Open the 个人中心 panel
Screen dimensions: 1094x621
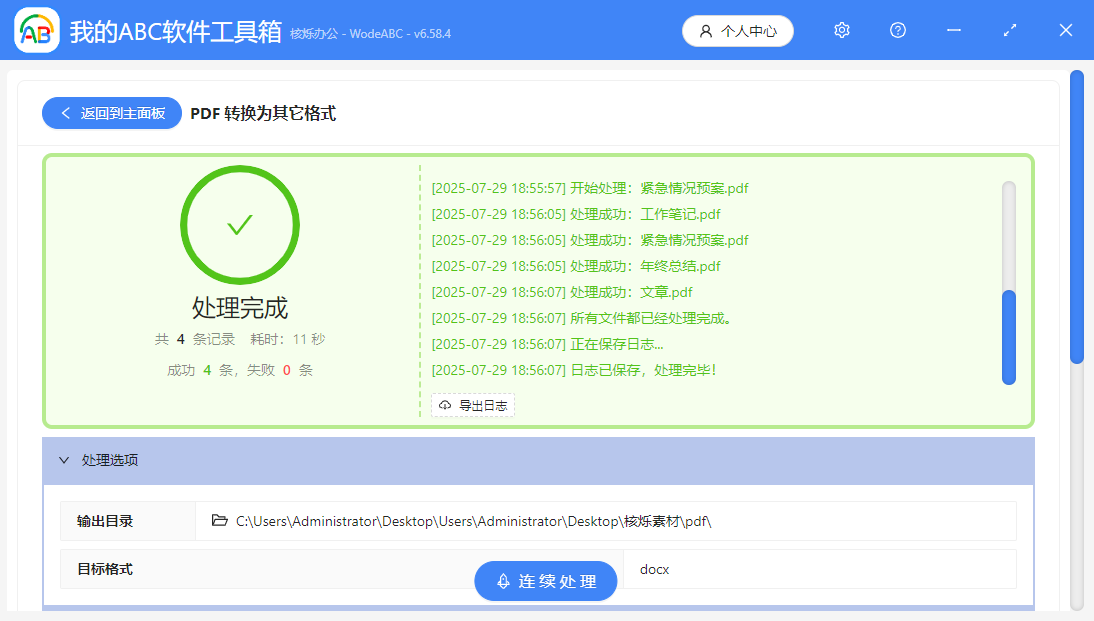[738, 30]
